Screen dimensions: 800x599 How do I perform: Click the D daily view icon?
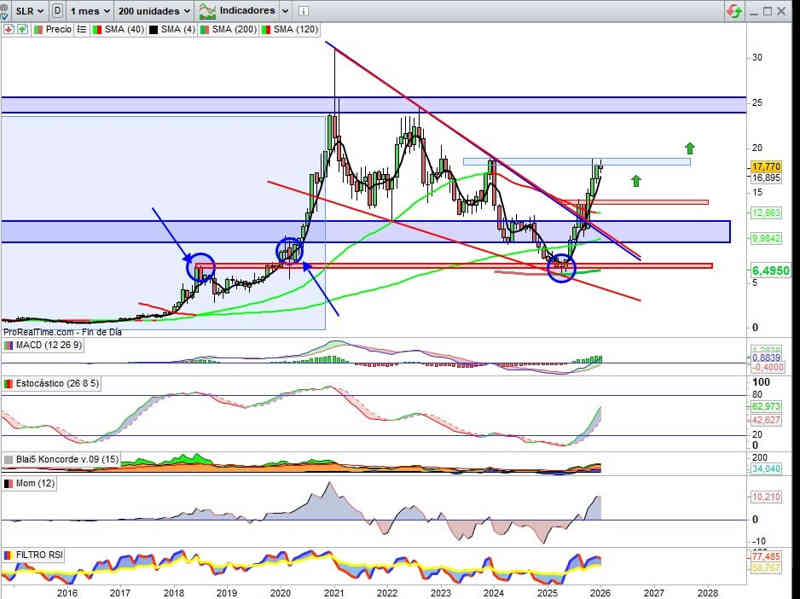[57, 10]
